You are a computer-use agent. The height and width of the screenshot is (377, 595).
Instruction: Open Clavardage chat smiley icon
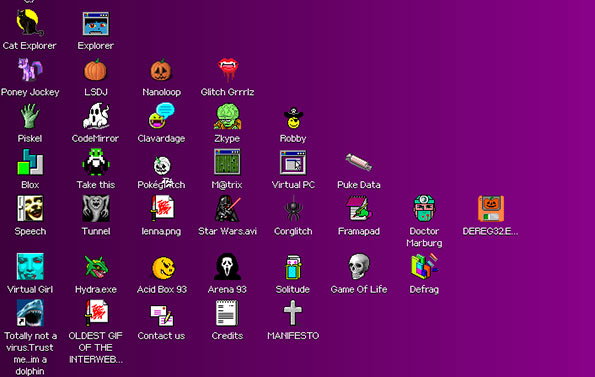coord(161,116)
